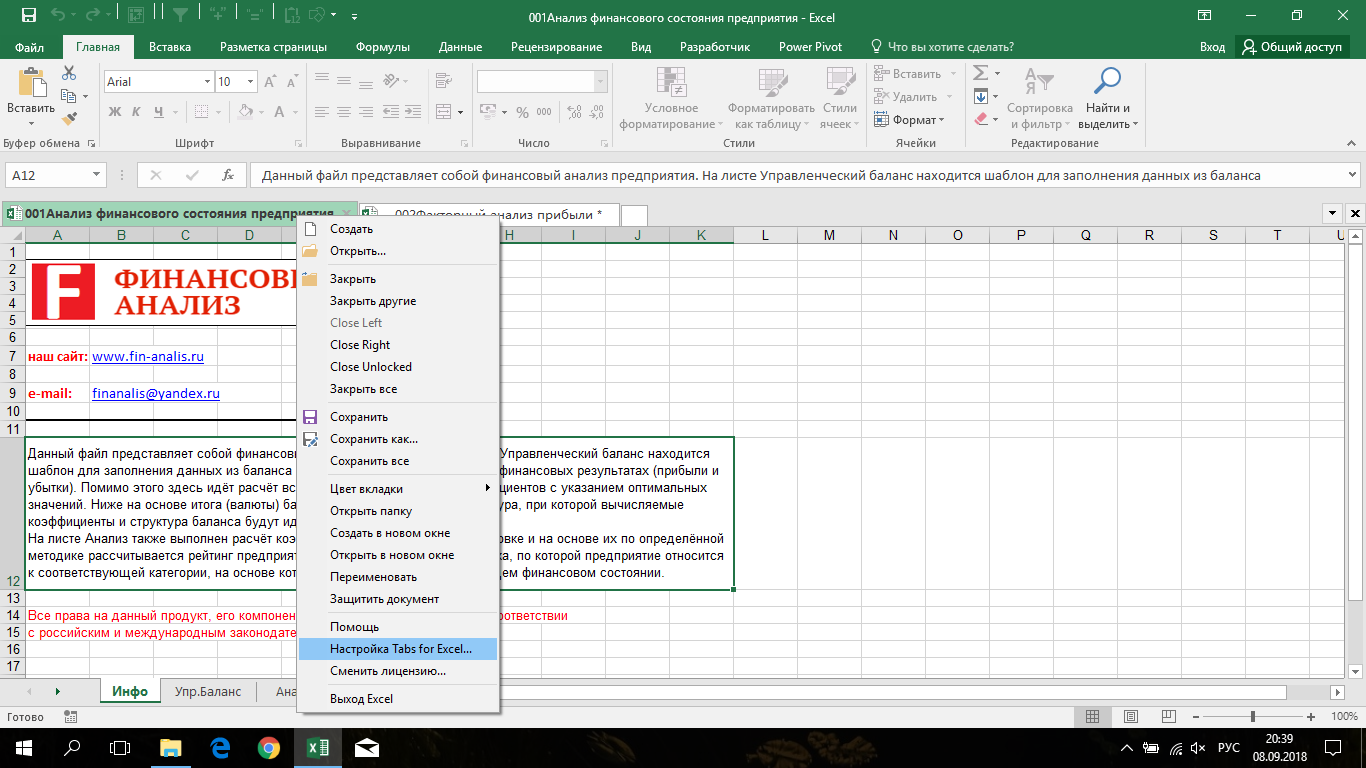Click the Save icon in title bar

pos(29,17)
